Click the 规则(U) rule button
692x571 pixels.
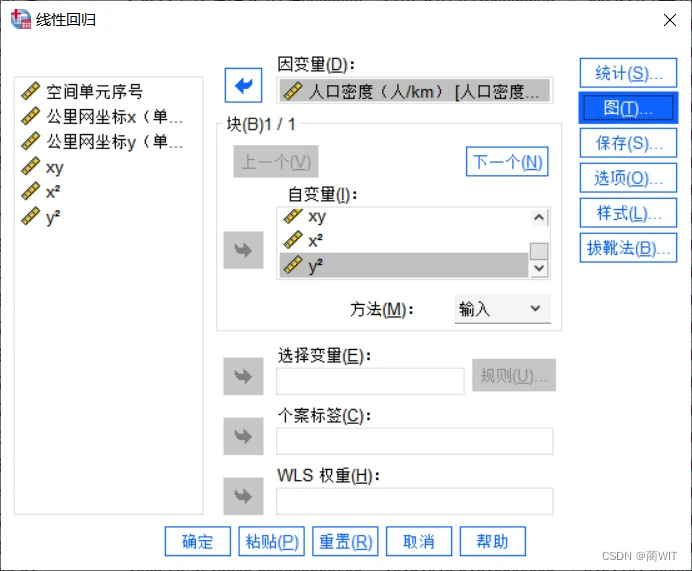[514, 375]
